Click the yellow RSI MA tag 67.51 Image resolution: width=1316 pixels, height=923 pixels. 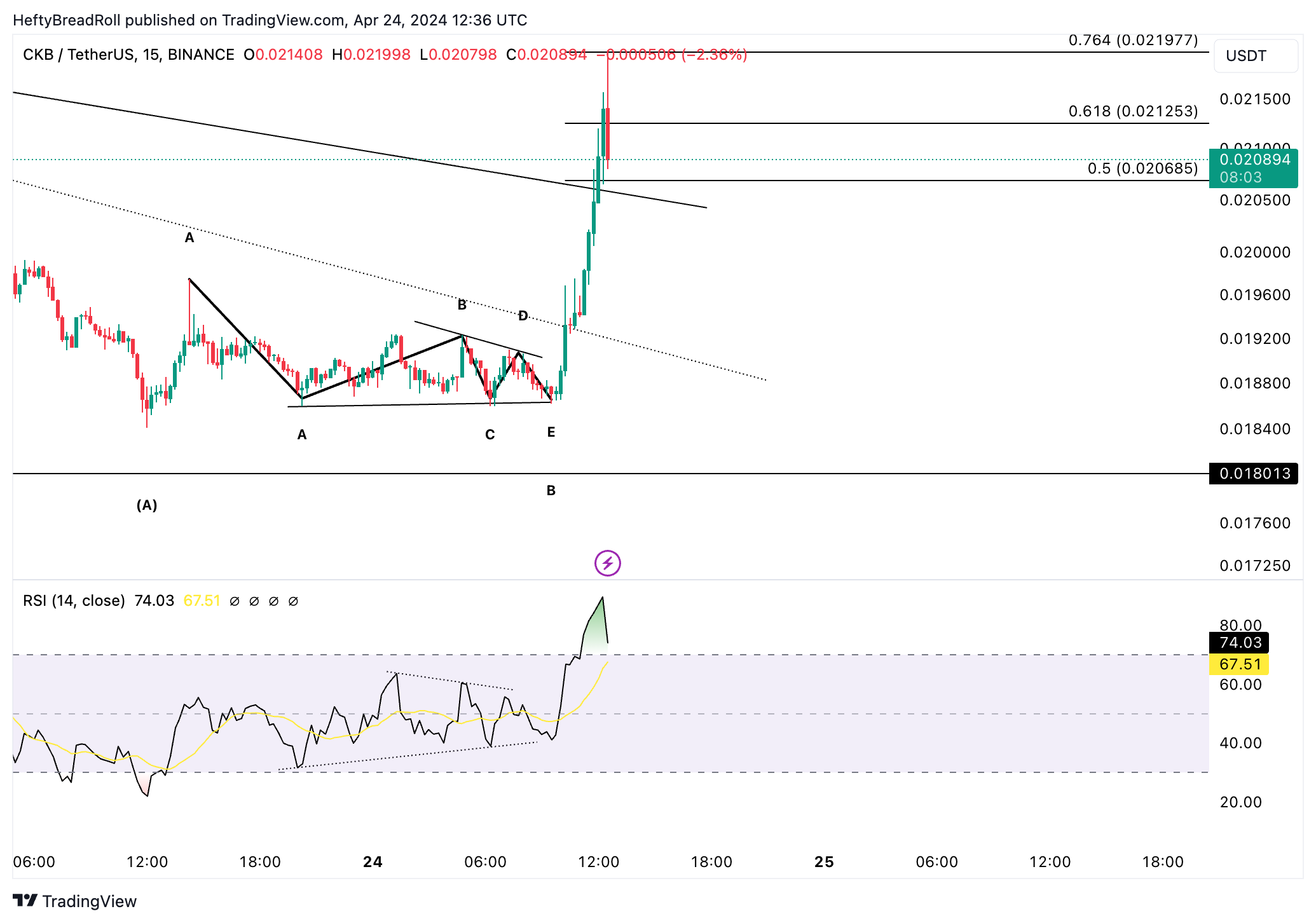(1239, 664)
